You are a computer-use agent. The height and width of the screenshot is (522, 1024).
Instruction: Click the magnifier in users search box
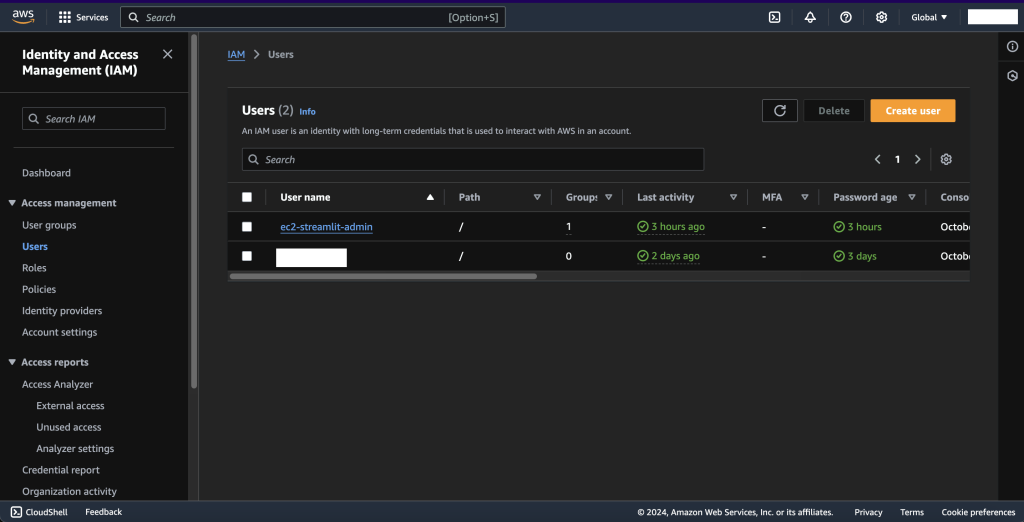(x=254, y=159)
